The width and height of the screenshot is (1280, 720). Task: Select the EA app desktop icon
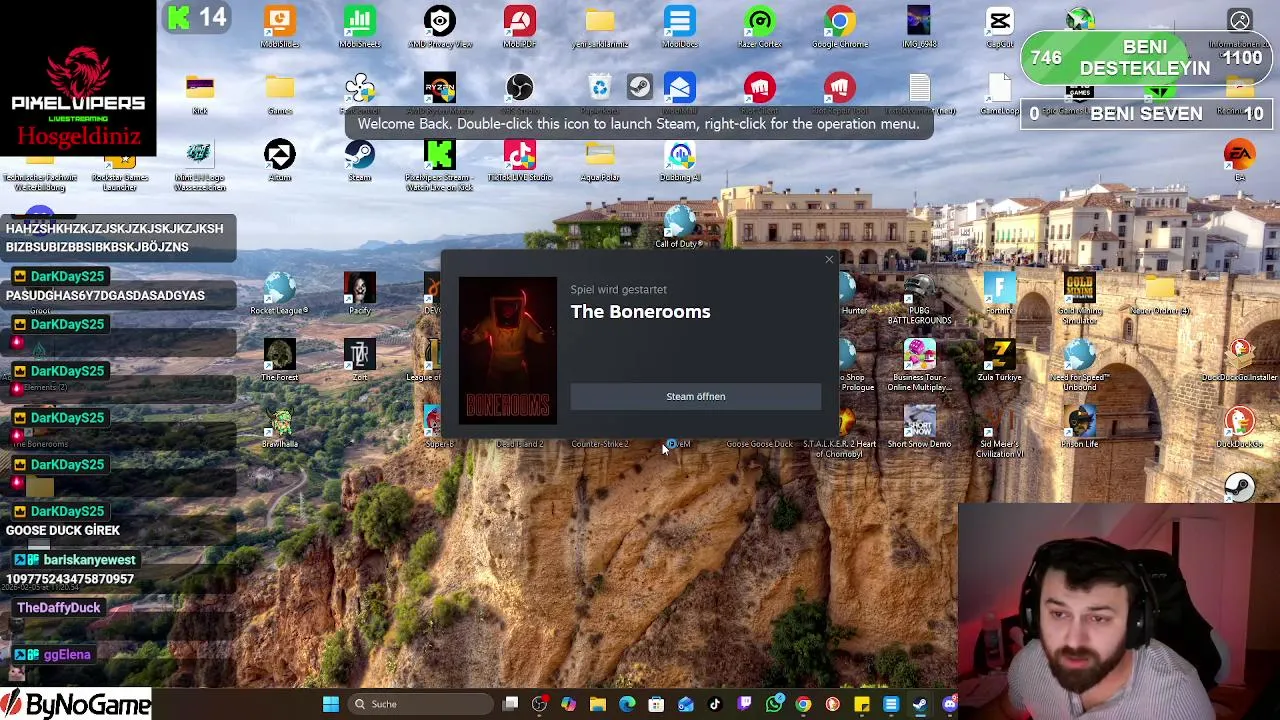coord(1239,161)
